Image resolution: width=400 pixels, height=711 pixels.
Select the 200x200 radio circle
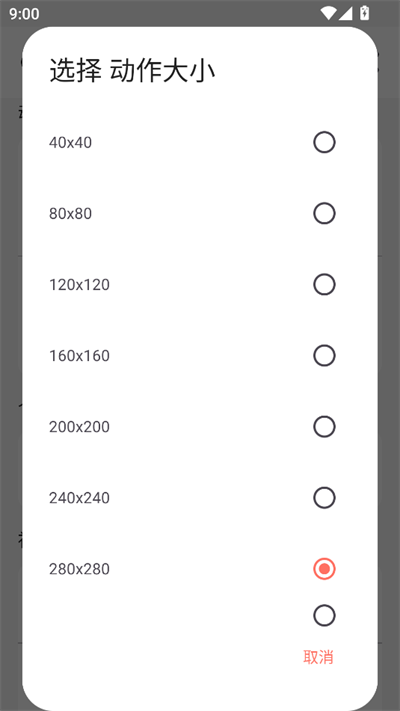(x=324, y=427)
